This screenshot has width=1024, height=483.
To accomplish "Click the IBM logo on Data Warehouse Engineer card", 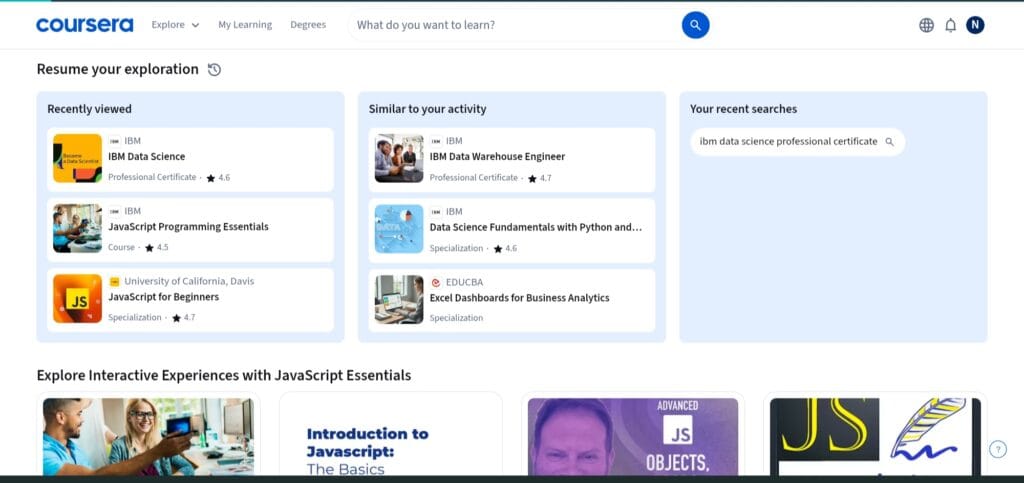I will 436,141.
